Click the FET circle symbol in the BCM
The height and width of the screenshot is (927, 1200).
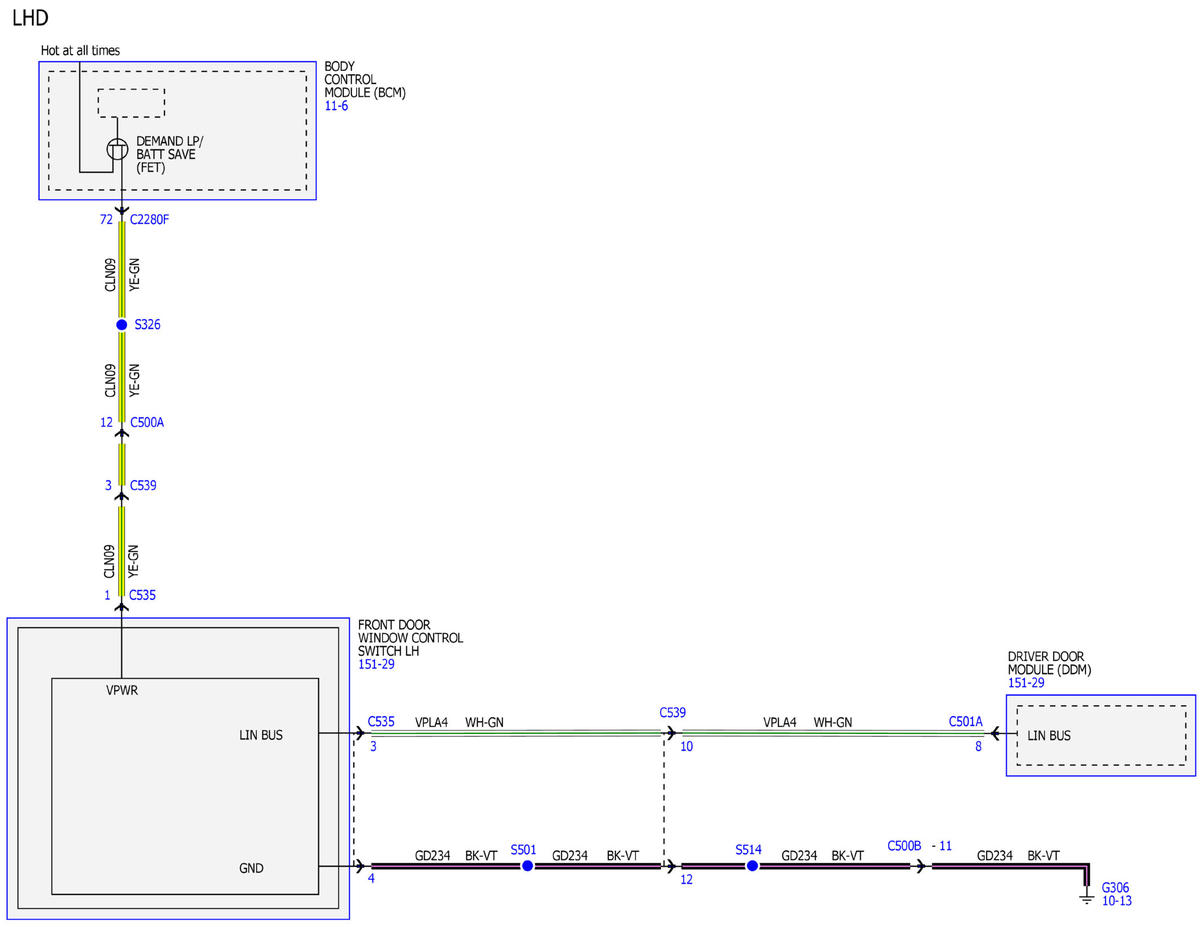(118, 150)
